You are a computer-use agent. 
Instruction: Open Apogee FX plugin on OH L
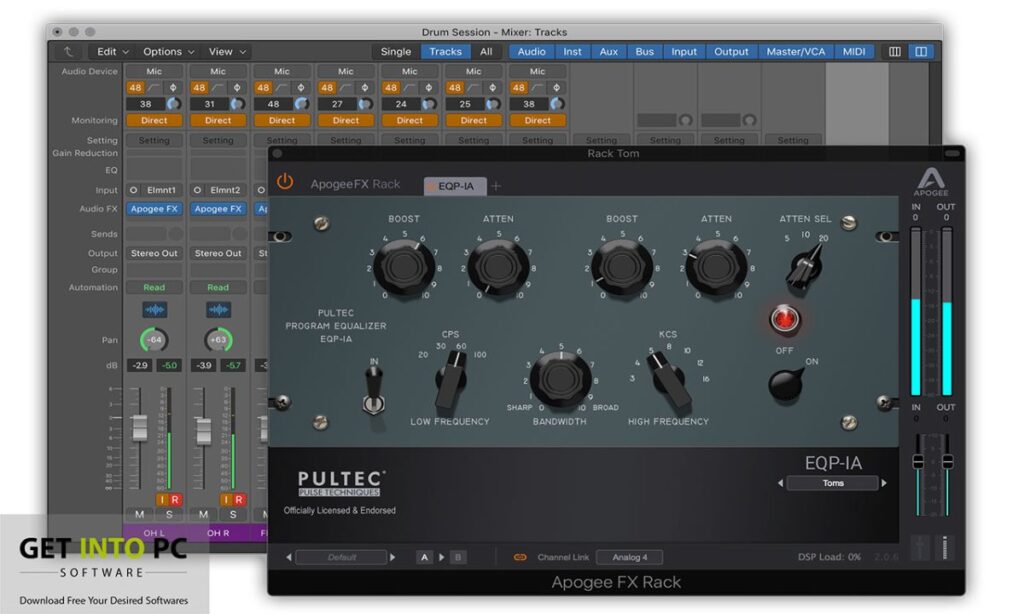tap(154, 209)
